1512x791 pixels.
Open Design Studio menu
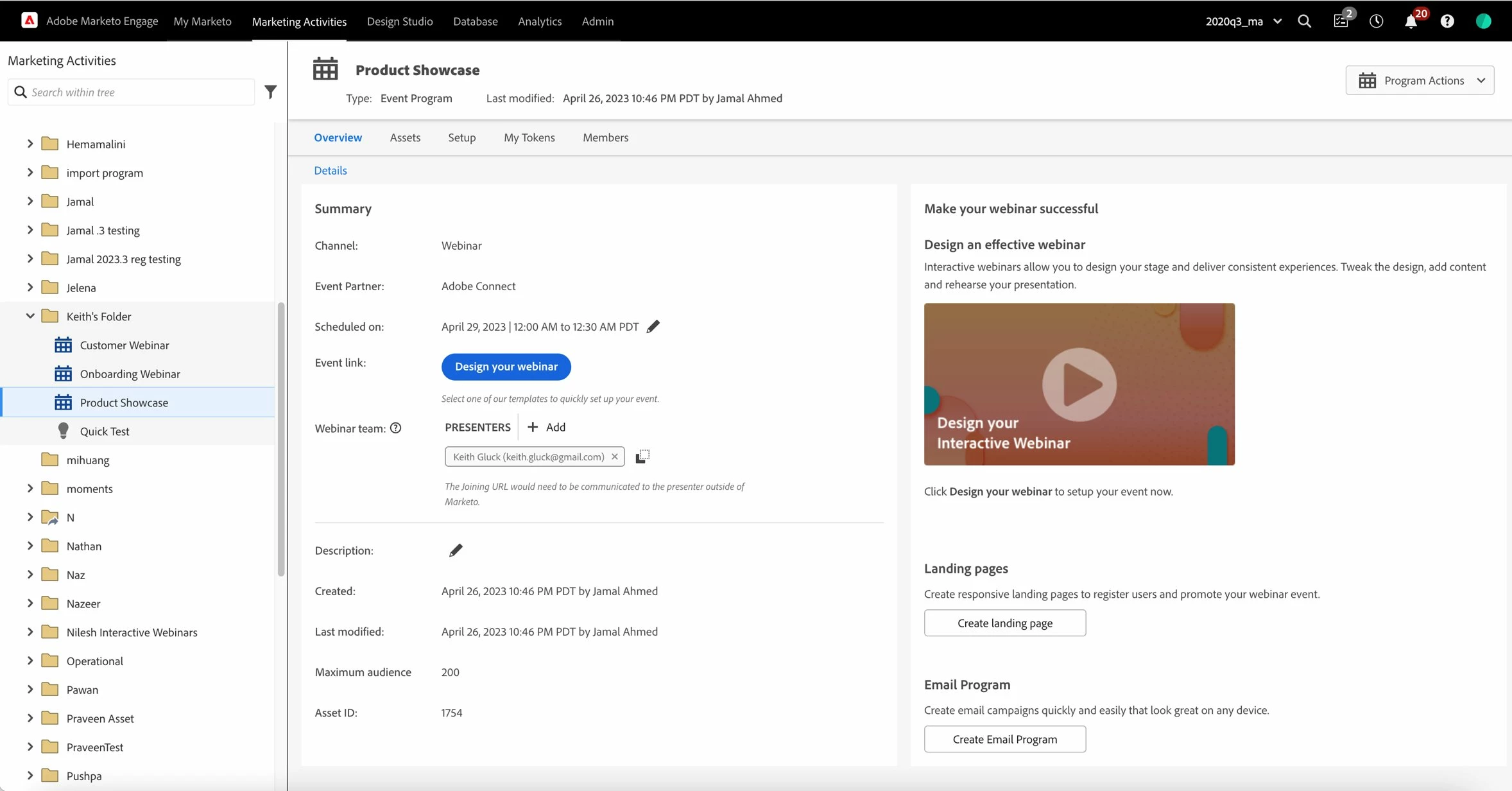pyautogui.click(x=399, y=21)
